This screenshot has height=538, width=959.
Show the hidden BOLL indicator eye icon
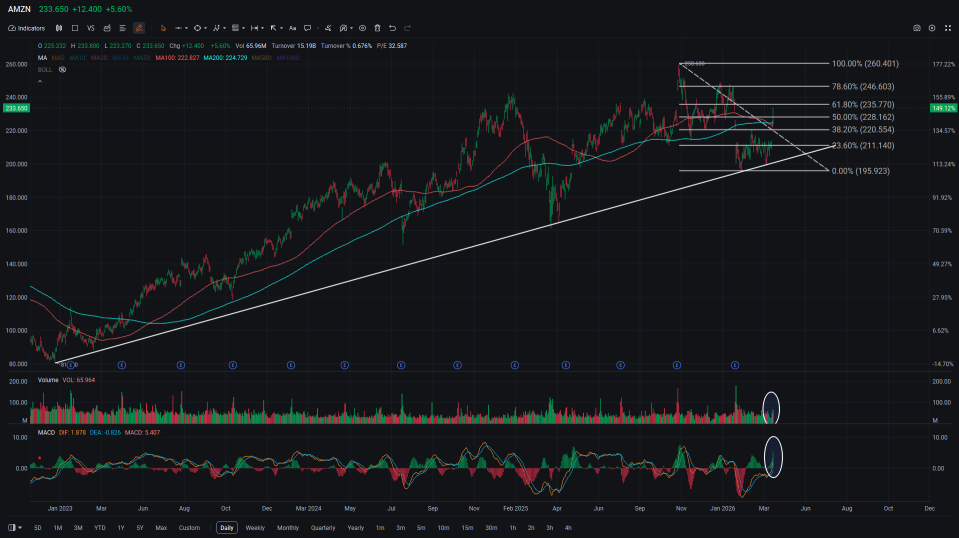tap(62, 70)
